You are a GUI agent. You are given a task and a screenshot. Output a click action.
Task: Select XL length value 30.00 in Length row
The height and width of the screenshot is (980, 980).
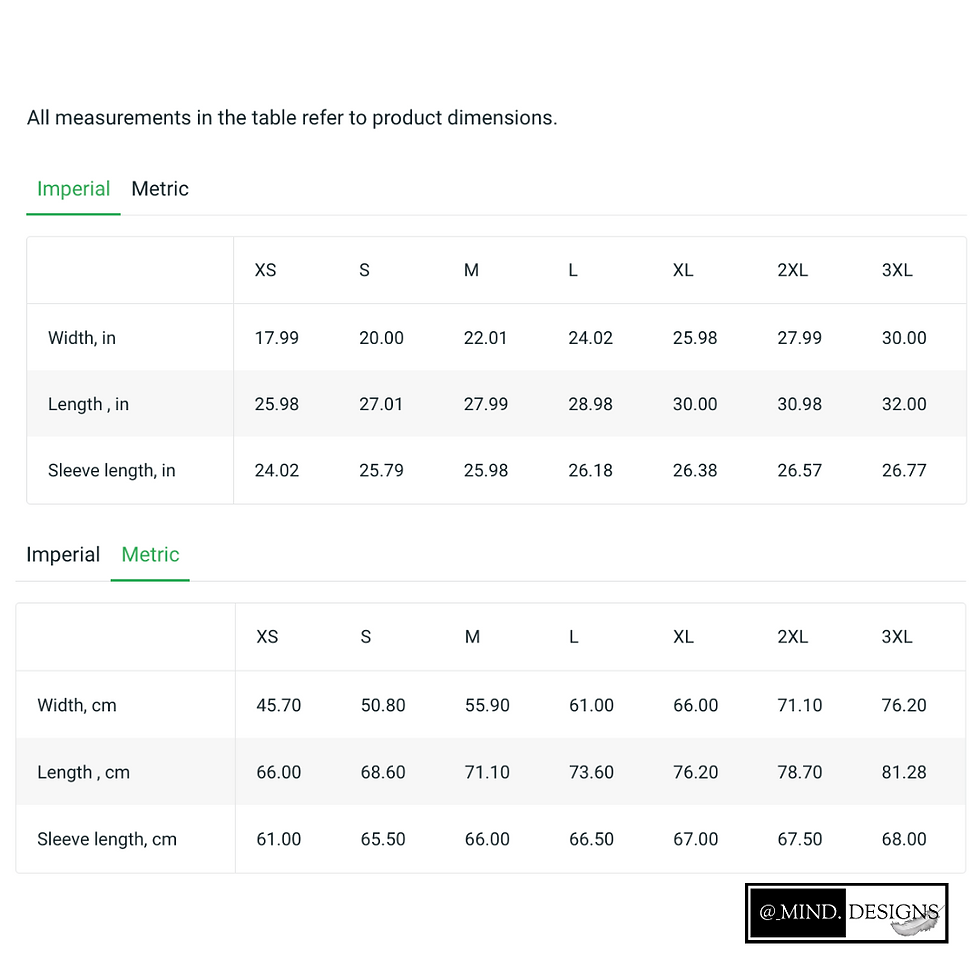[x=695, y=404]
